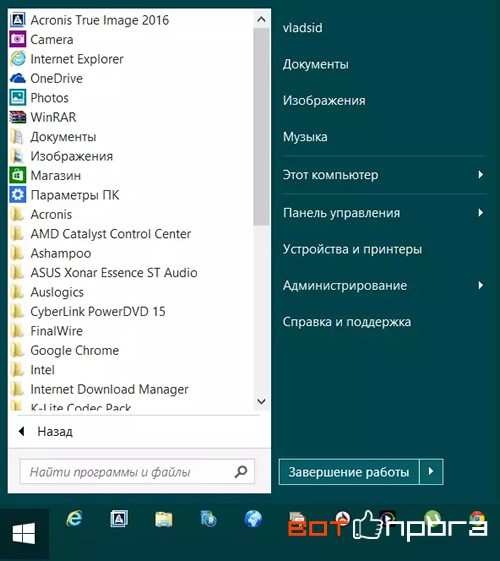Expand the Панель управления submenu

click(x=384, y=213)
